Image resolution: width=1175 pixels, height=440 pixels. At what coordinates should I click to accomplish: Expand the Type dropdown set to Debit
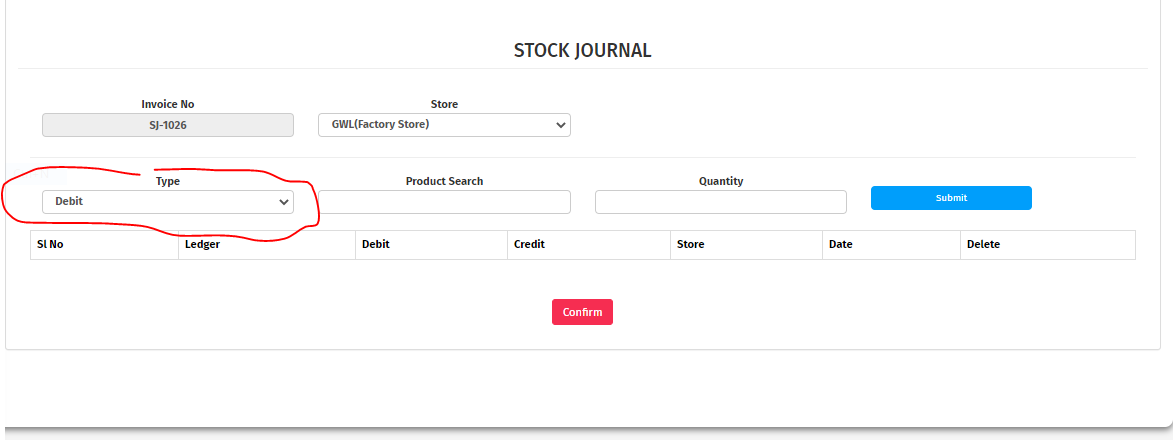coord(168,202)
